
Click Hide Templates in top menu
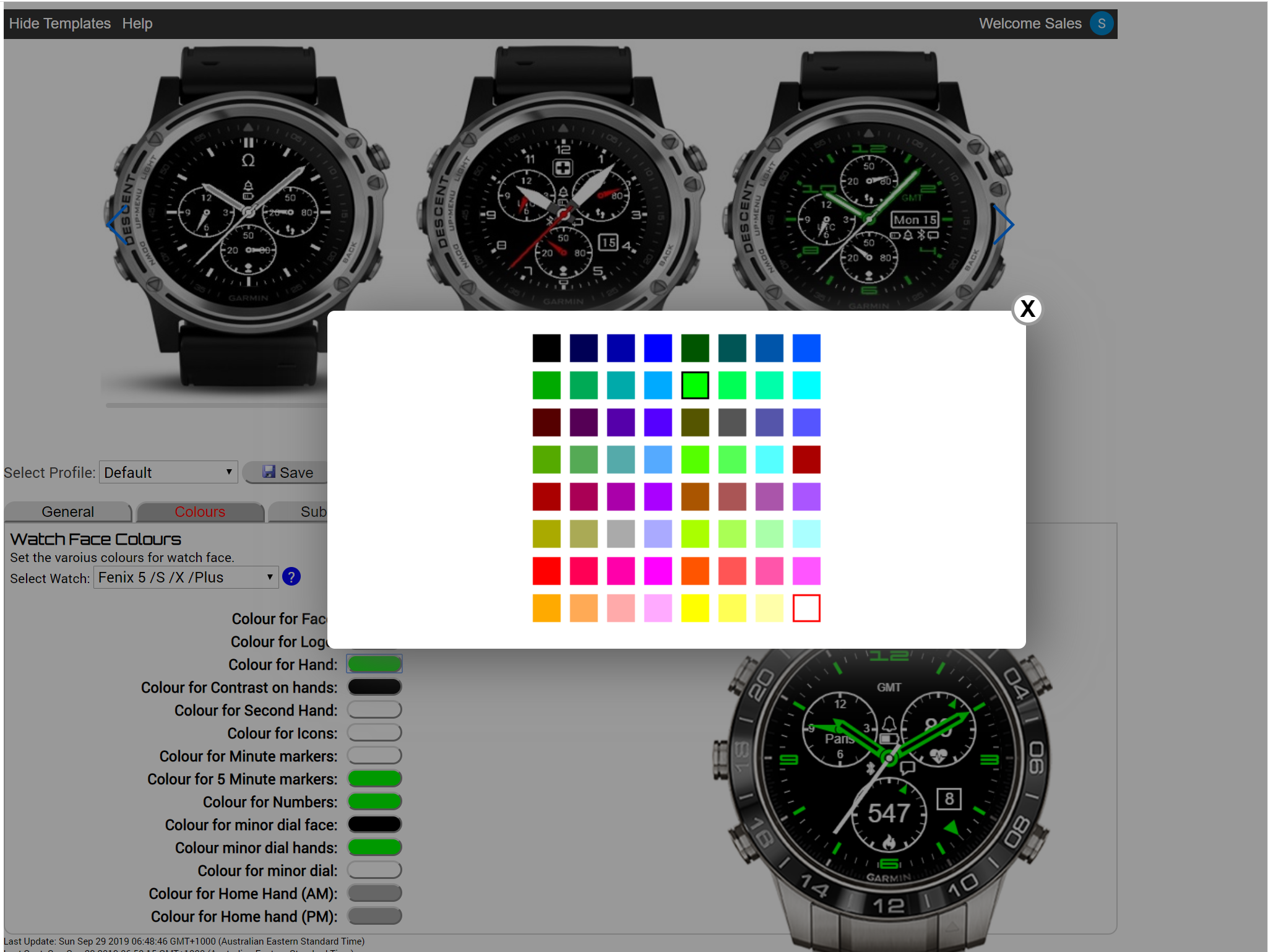[59, 24]
